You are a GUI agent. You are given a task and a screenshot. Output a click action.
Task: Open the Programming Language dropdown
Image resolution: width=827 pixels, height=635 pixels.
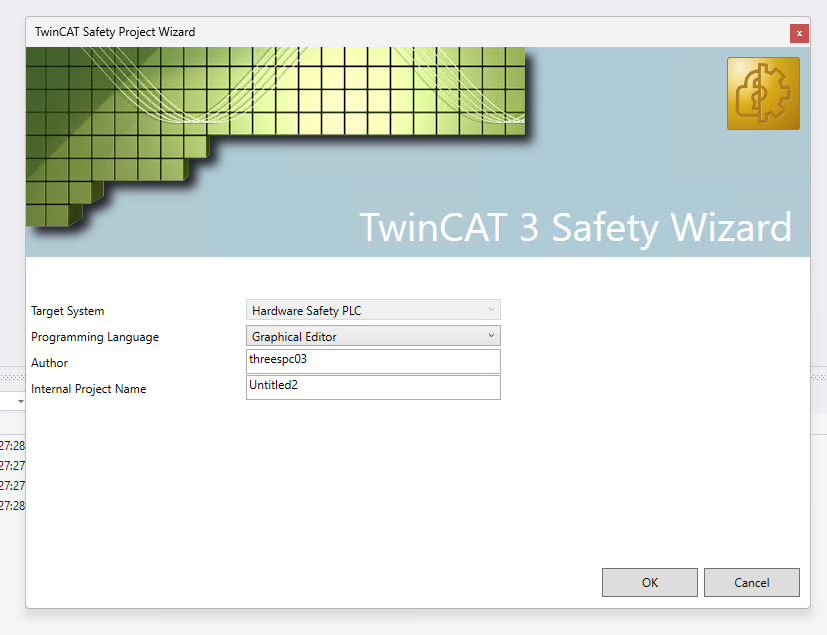373,336
